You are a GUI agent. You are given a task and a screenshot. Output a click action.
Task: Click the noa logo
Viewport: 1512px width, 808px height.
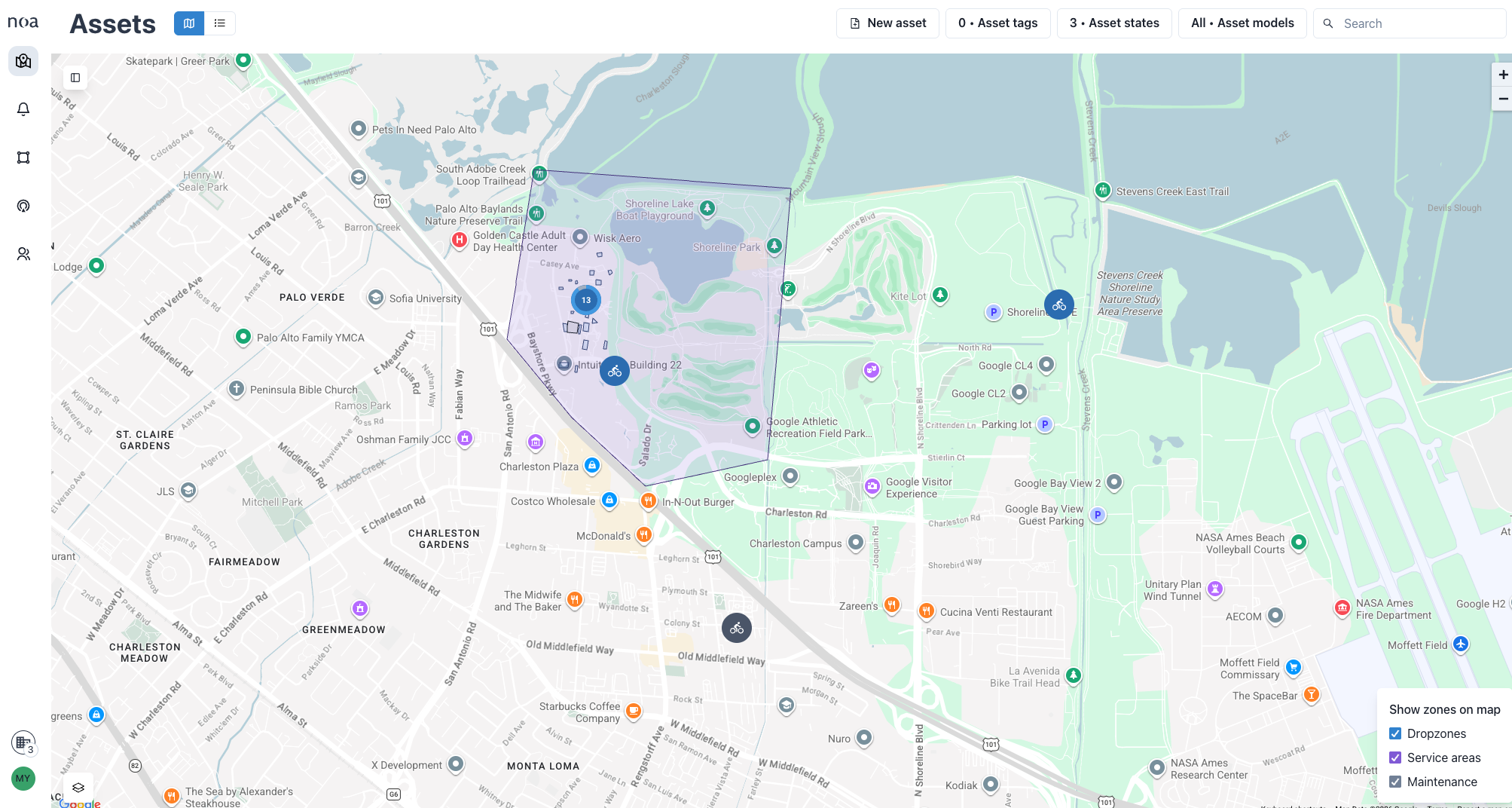click(x=23, y=23)
